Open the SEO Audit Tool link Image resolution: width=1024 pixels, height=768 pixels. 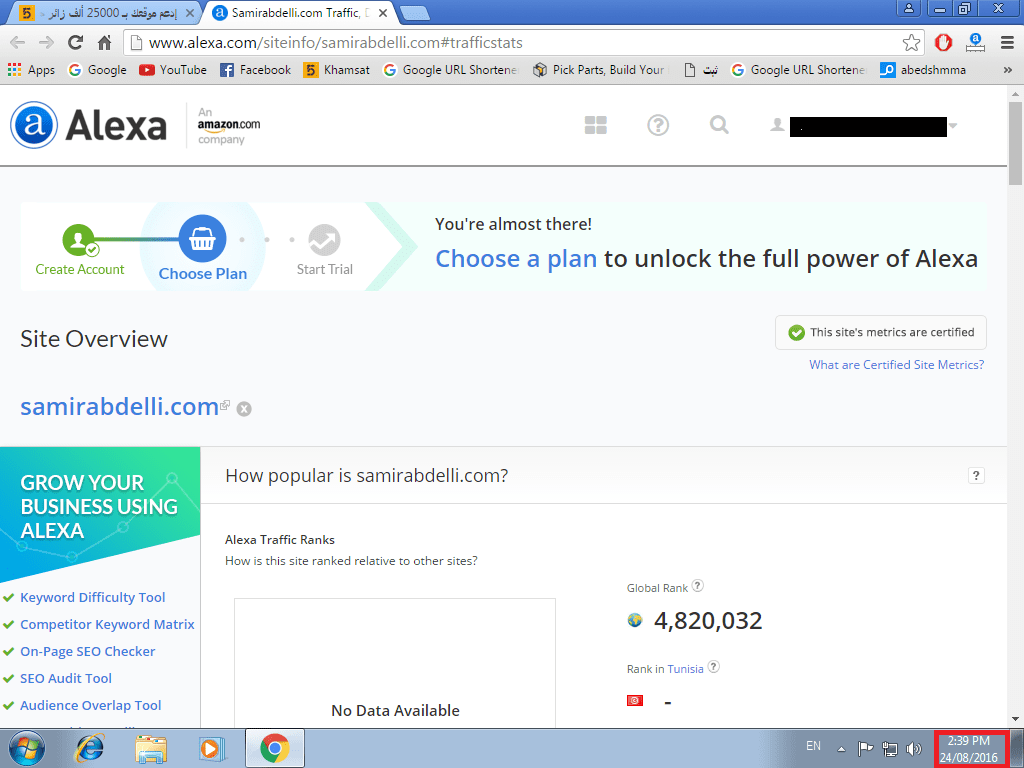tap(65, 679)
